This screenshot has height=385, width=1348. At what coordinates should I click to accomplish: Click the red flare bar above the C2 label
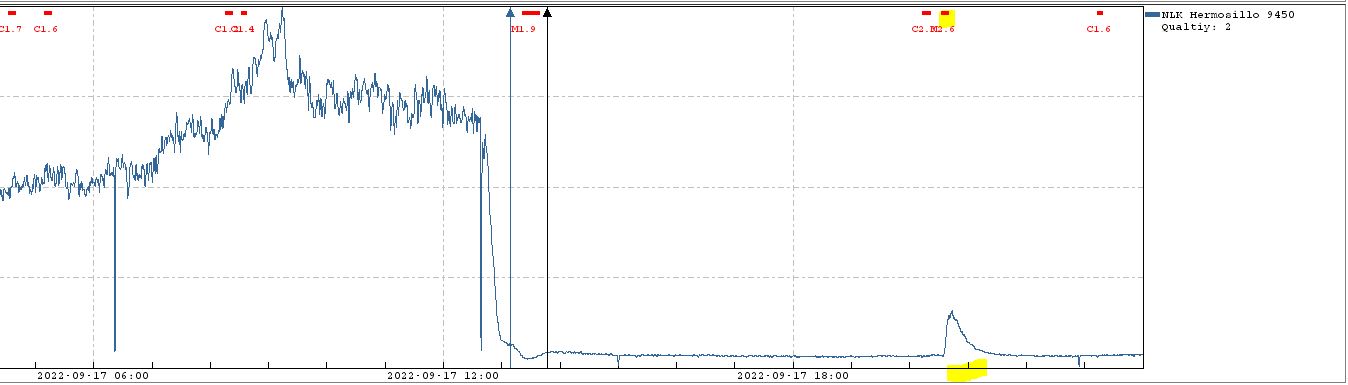tap(926, 13)
